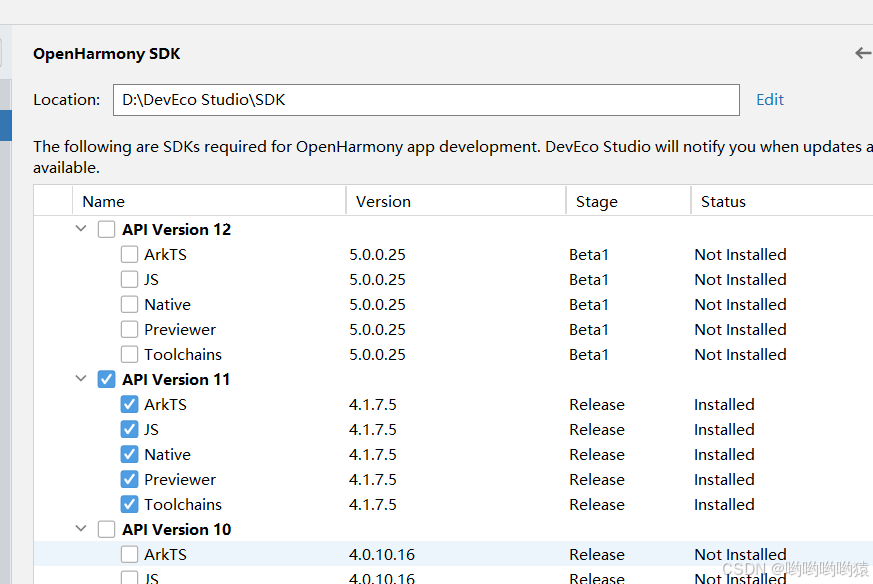Collapse the API Version 12 group

click(81, 230)
